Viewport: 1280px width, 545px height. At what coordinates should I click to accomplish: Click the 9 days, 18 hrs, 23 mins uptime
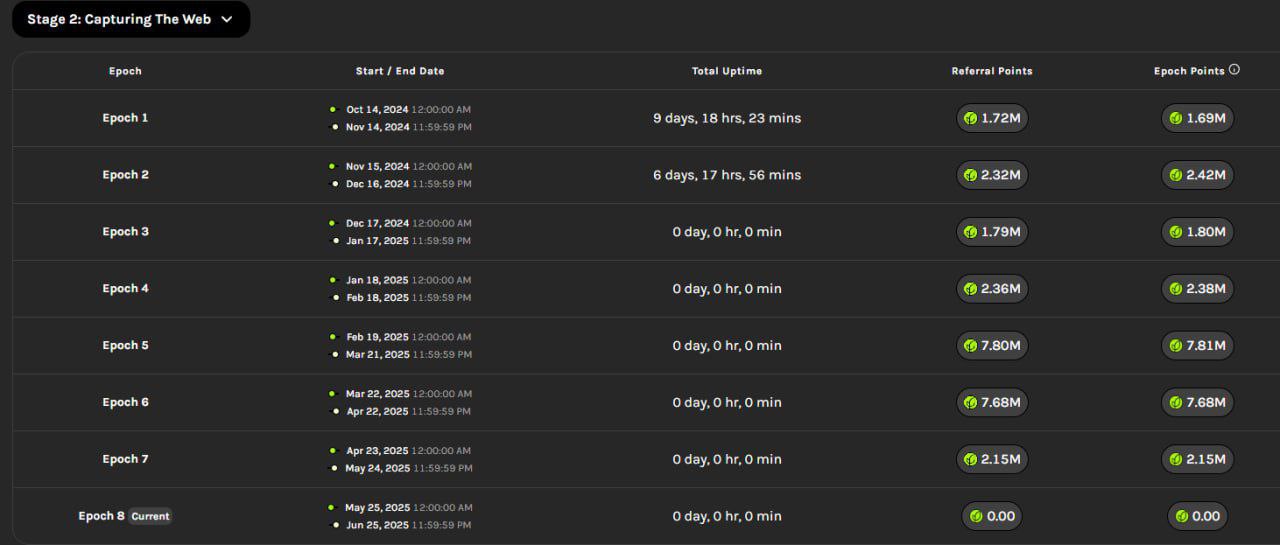tap(727, 118)
